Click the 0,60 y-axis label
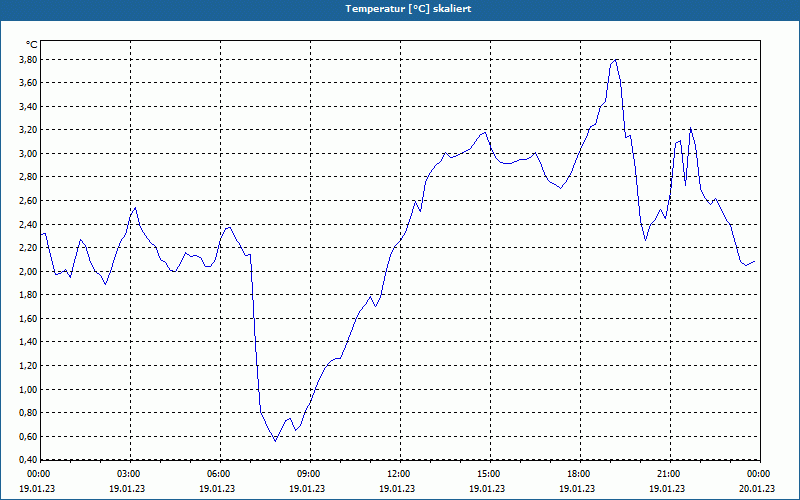This screenshot has height=500, width=800. click(x=28, y=437)
